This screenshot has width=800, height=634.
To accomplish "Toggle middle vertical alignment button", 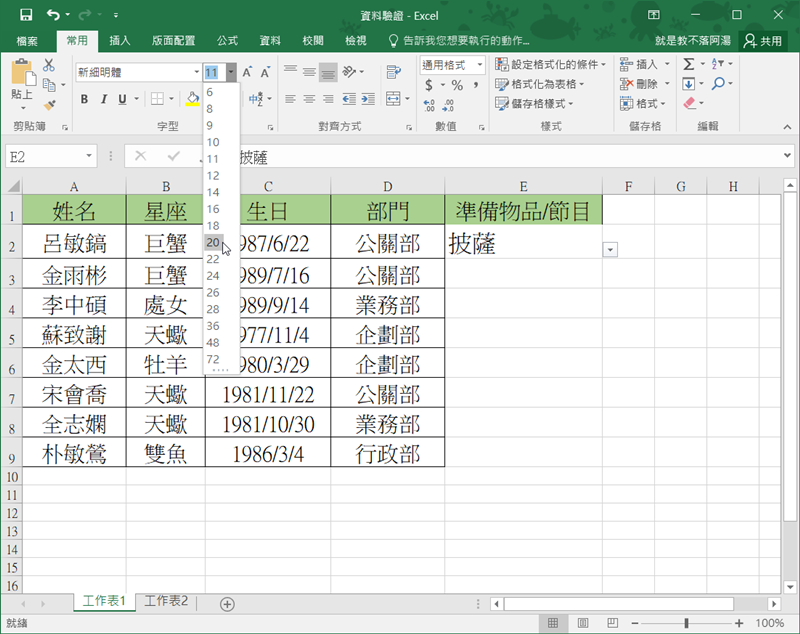I will [309, 72].
